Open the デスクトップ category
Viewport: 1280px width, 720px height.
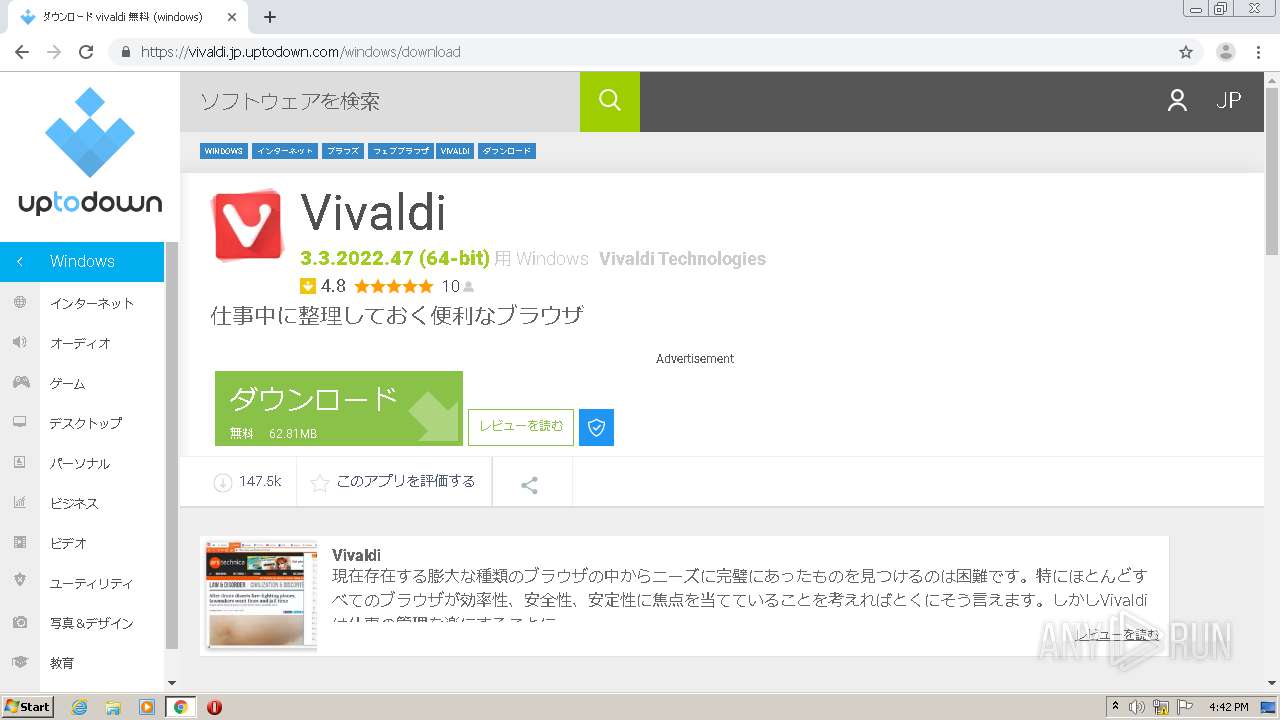86,423
